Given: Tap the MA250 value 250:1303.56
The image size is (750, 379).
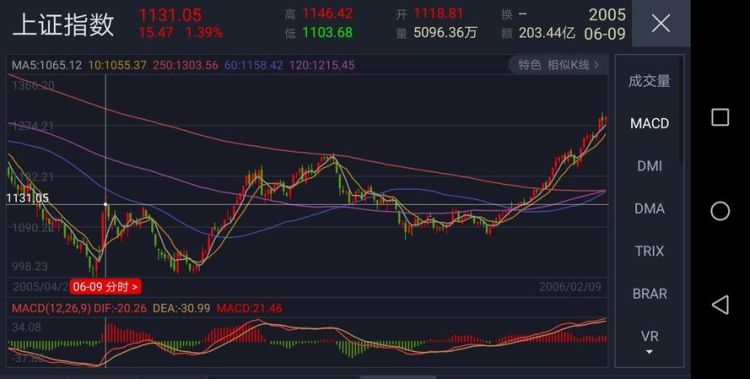Looking at the screenshot, I should [185, 65].
